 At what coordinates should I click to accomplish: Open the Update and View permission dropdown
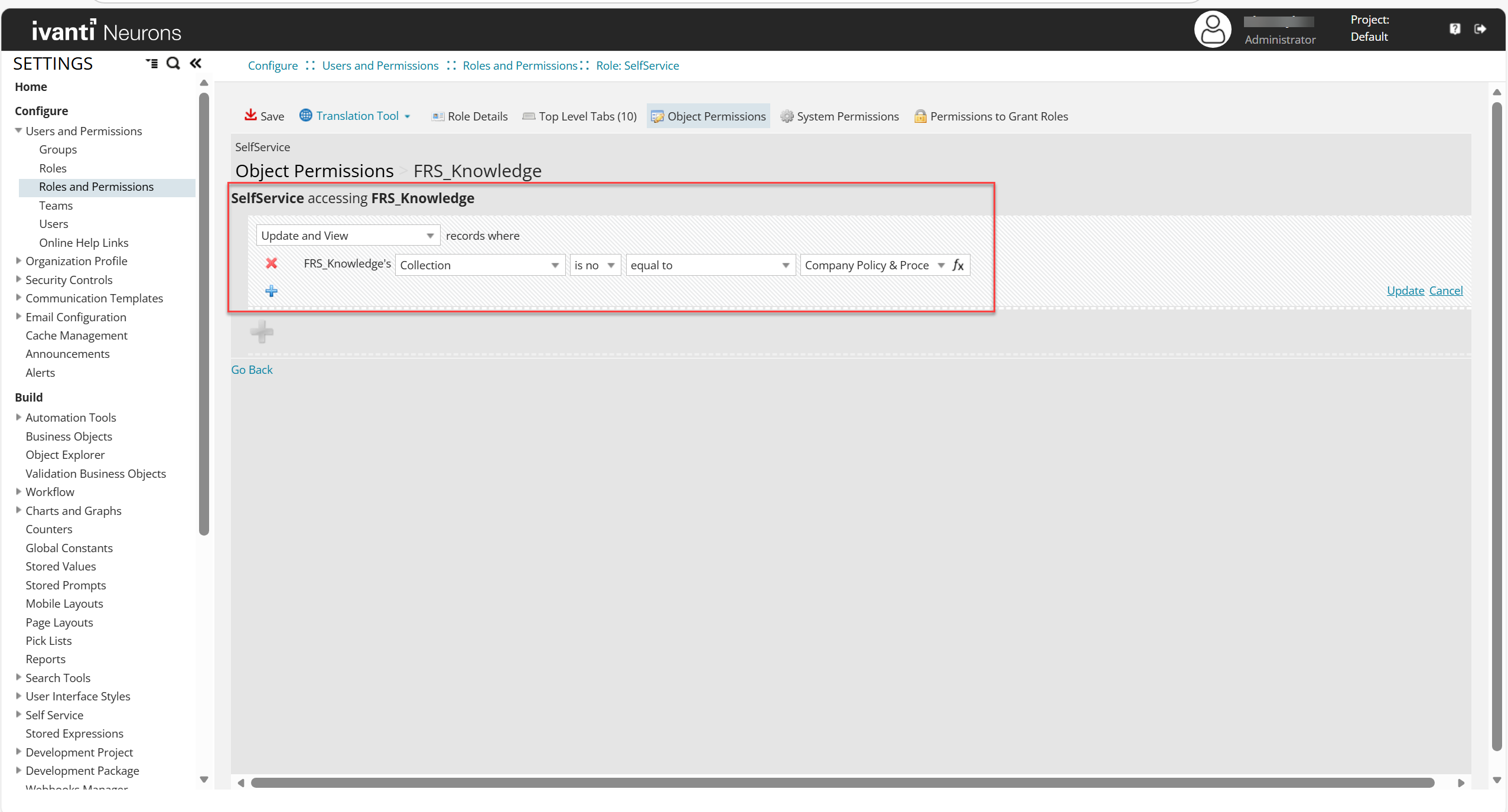[x=348, y=236]
